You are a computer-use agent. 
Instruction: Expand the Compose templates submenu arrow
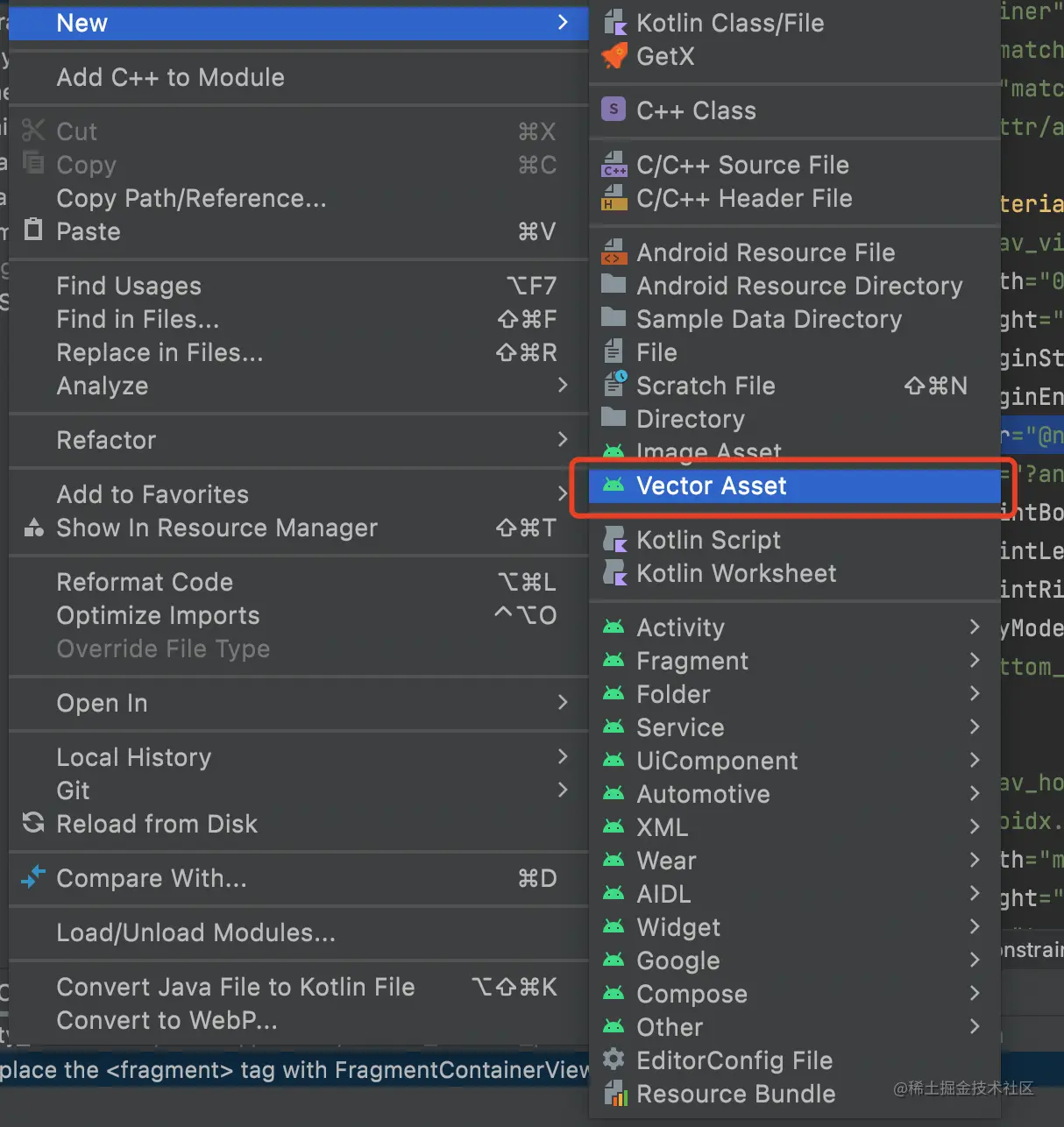coord(975,993)
